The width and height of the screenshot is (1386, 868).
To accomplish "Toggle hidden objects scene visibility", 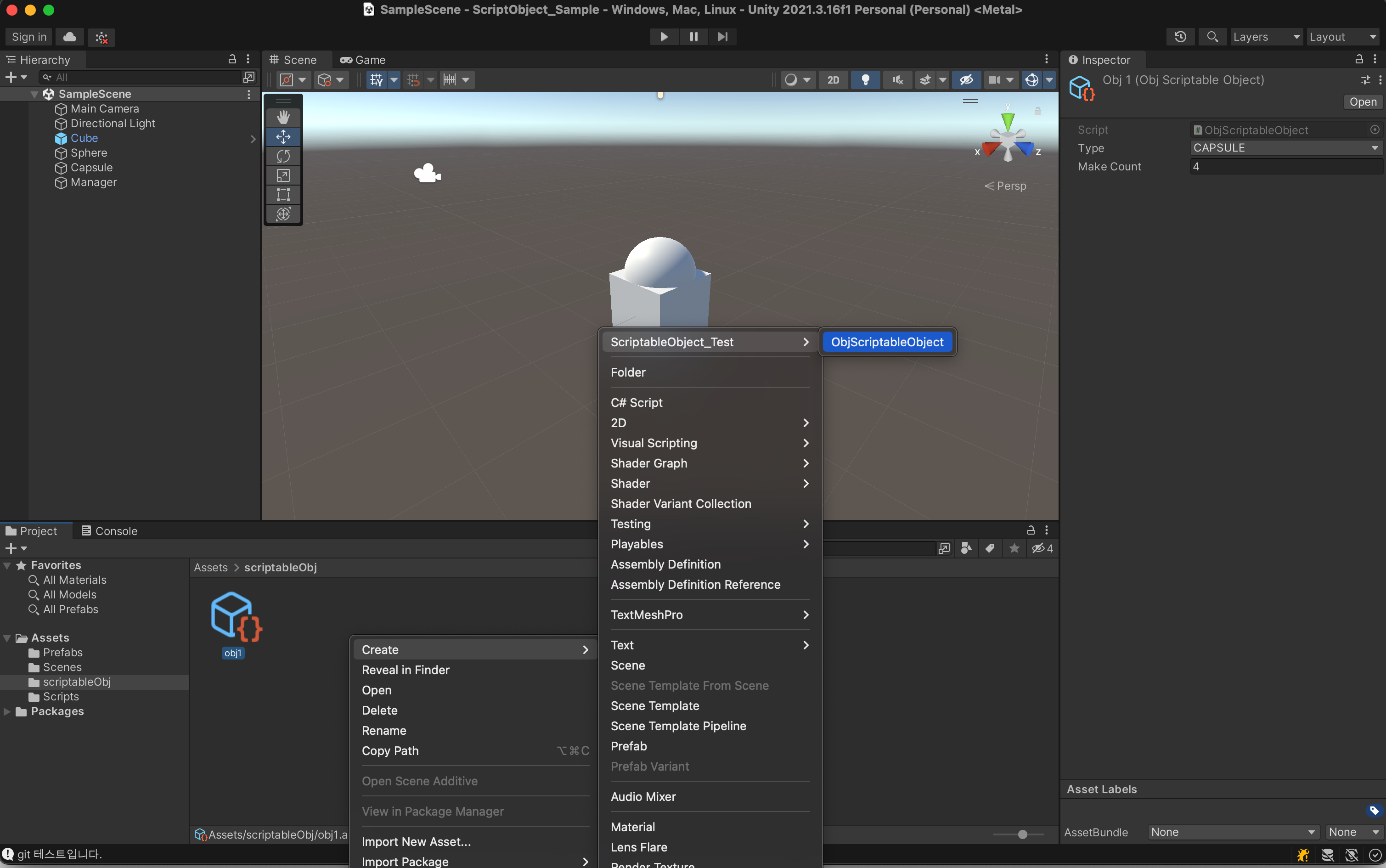I will 966,80.
